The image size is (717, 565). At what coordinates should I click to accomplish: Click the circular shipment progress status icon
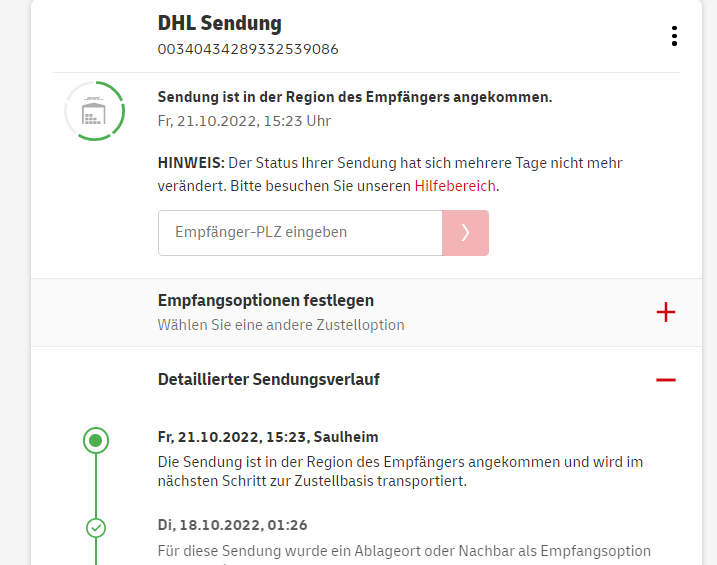coord(95,111)
